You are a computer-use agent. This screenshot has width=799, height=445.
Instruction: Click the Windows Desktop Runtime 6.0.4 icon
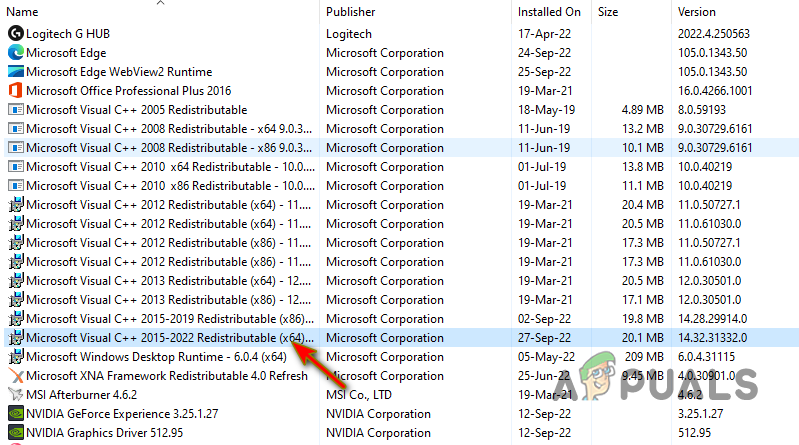coord(16,356)
